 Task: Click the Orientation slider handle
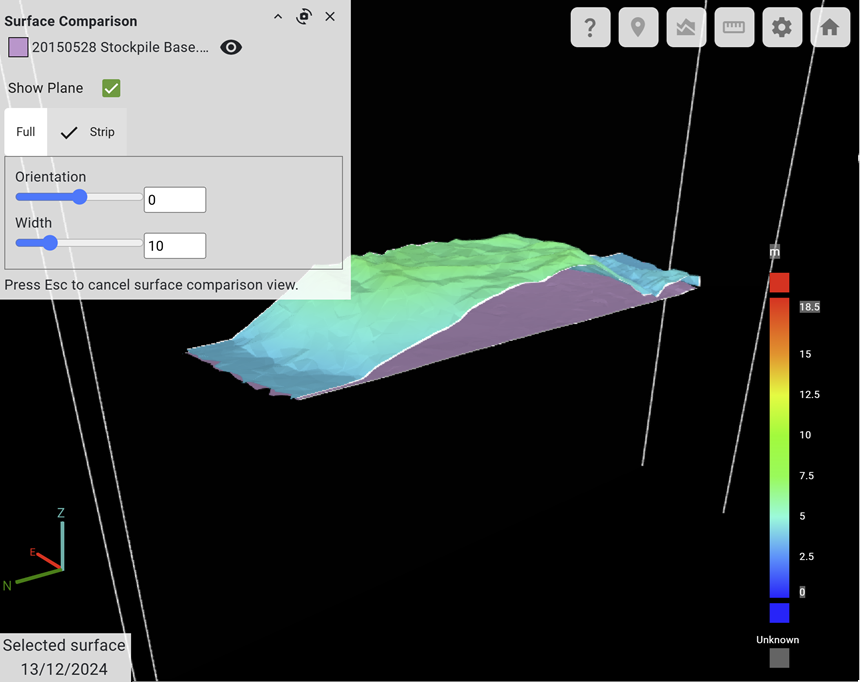80,197
